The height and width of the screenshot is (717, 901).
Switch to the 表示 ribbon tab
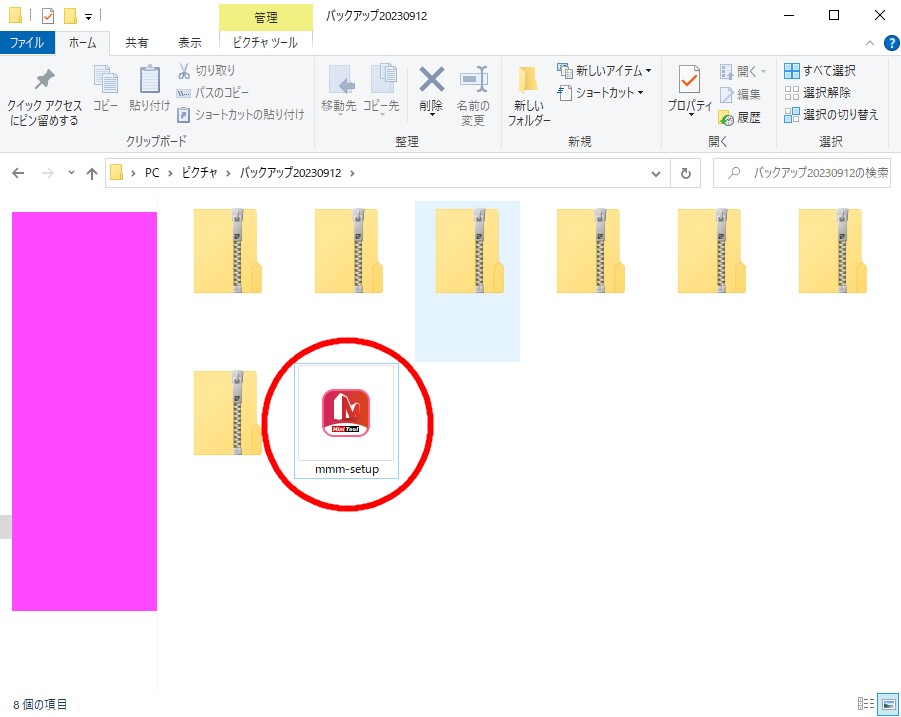click(x=189, y=42)
